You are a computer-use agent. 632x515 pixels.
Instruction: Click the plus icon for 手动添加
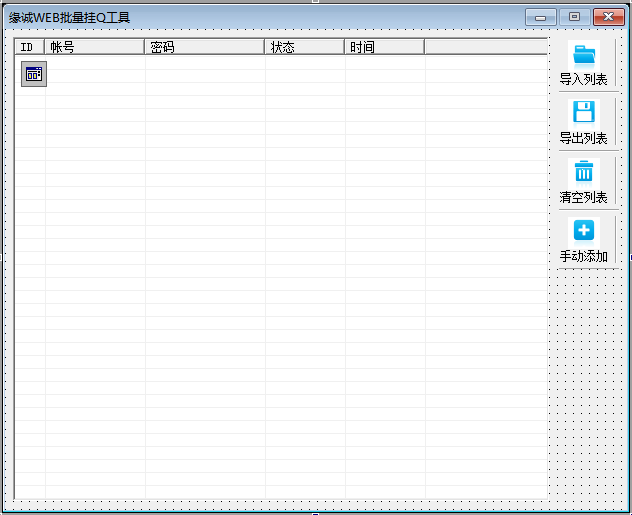point(584,230)
